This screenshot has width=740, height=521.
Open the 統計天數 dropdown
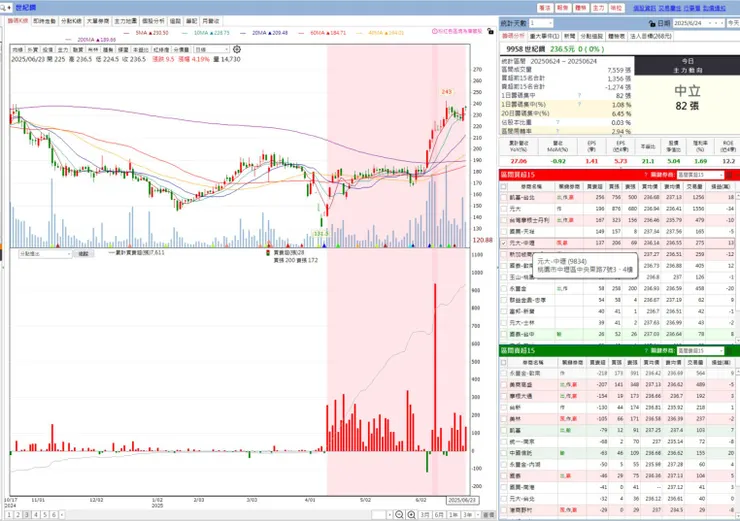point(540,23)
